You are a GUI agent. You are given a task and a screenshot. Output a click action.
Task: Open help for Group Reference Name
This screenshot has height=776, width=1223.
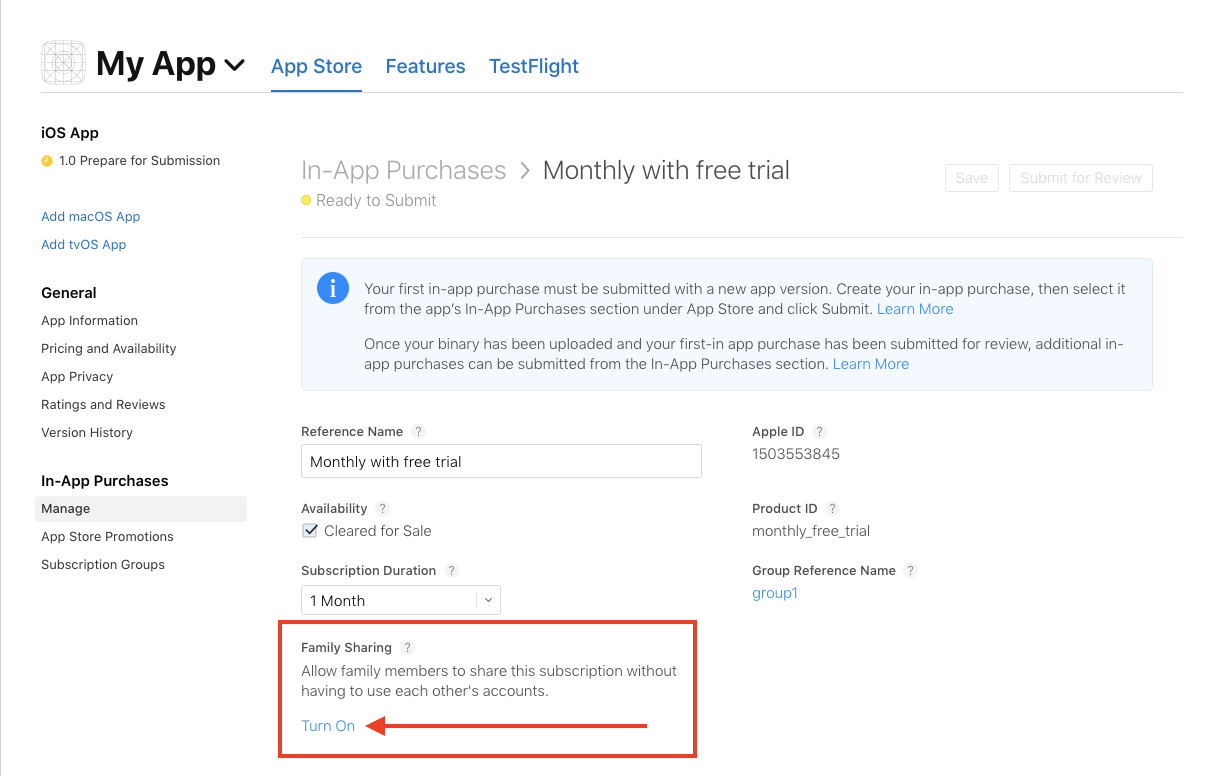pyautogui.click(x=910, y=570)
